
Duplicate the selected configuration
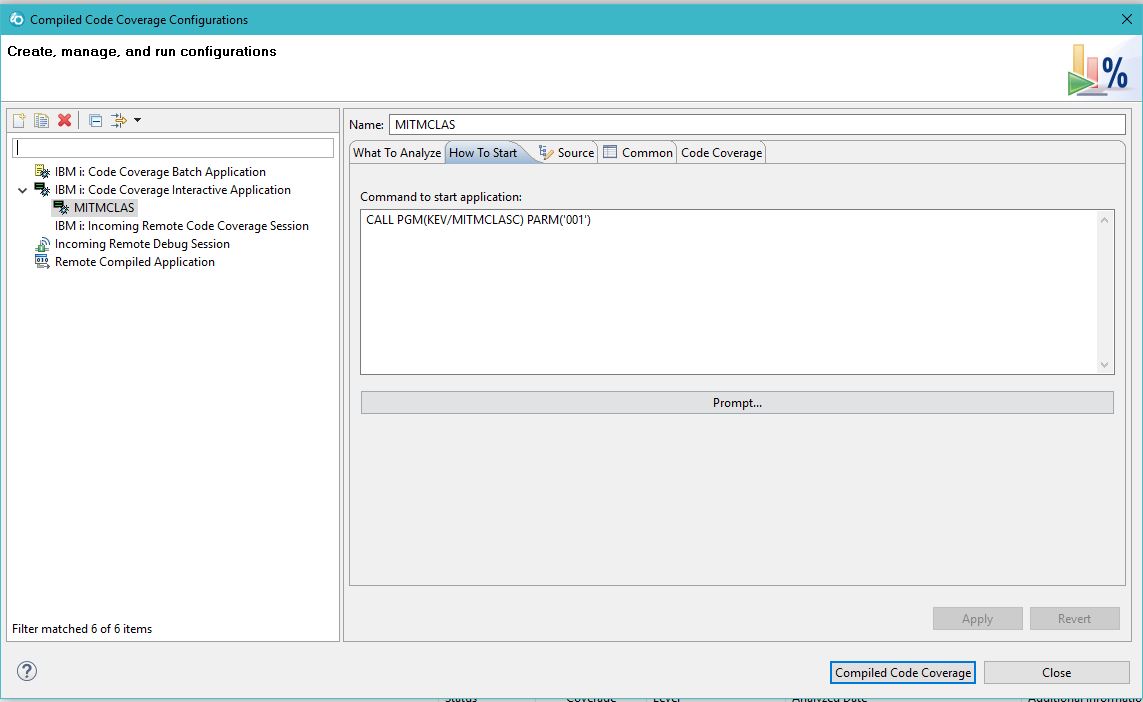(41, 120)
